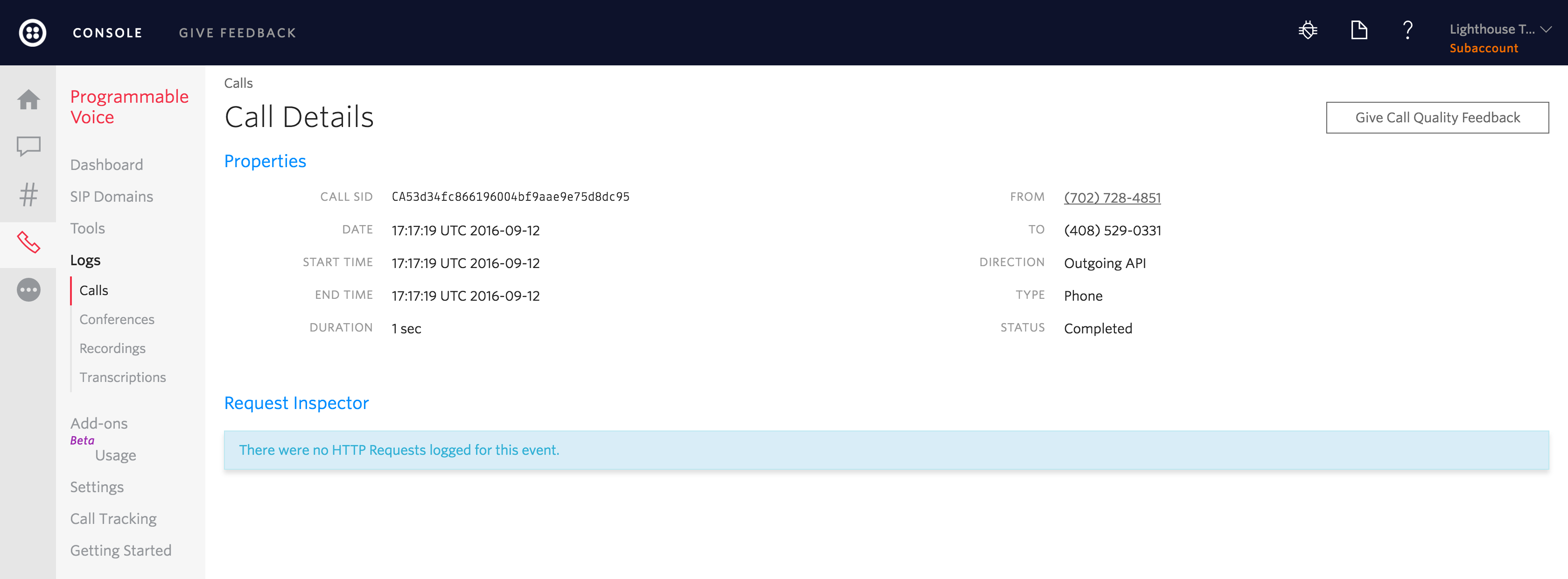The image size is (1568, 579).
Task: Open the Phone Numbers hash icon
Action: coord(28,195)
